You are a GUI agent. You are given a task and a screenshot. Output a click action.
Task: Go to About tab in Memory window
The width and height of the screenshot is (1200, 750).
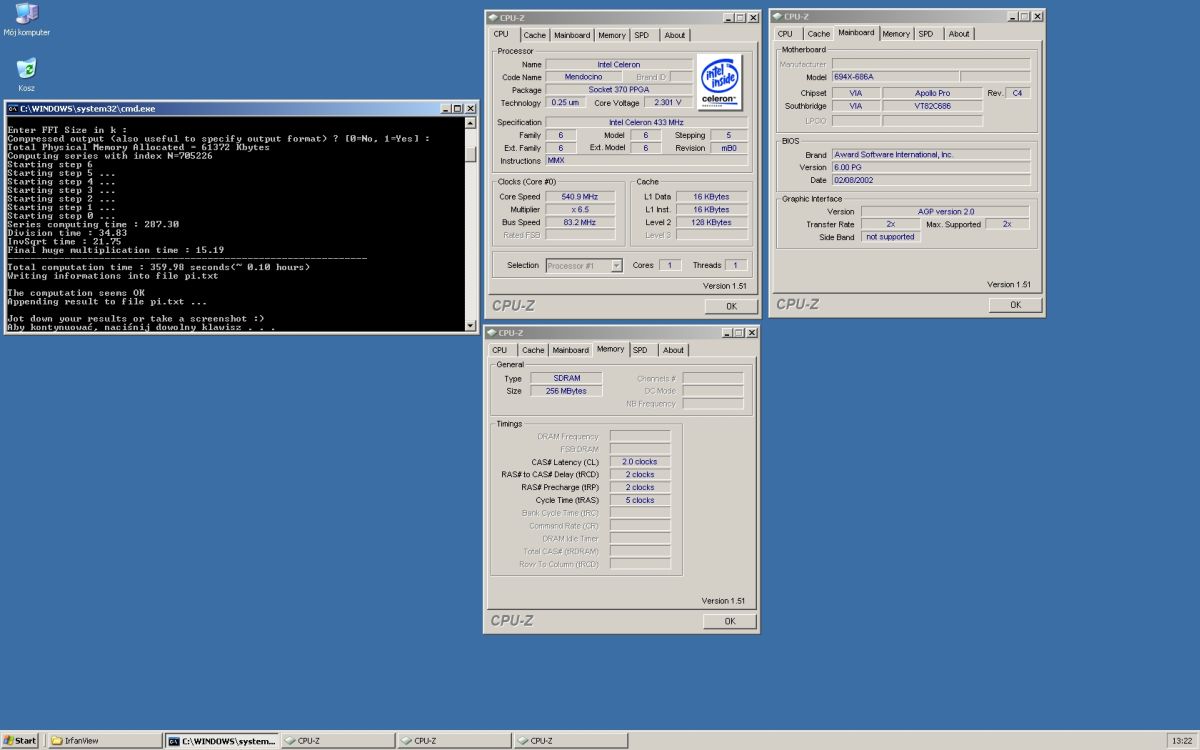(x=673, y=351)
